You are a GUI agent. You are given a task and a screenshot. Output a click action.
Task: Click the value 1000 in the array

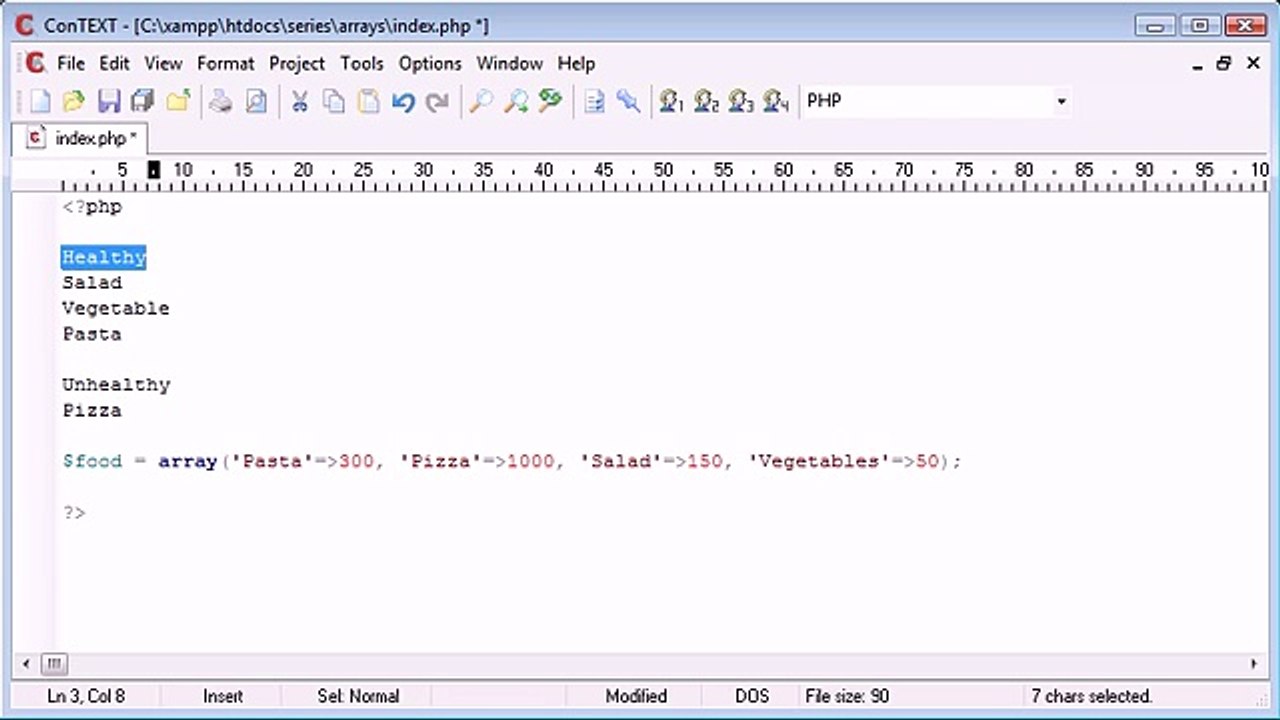pyautogui.click(x=530, y=461)
